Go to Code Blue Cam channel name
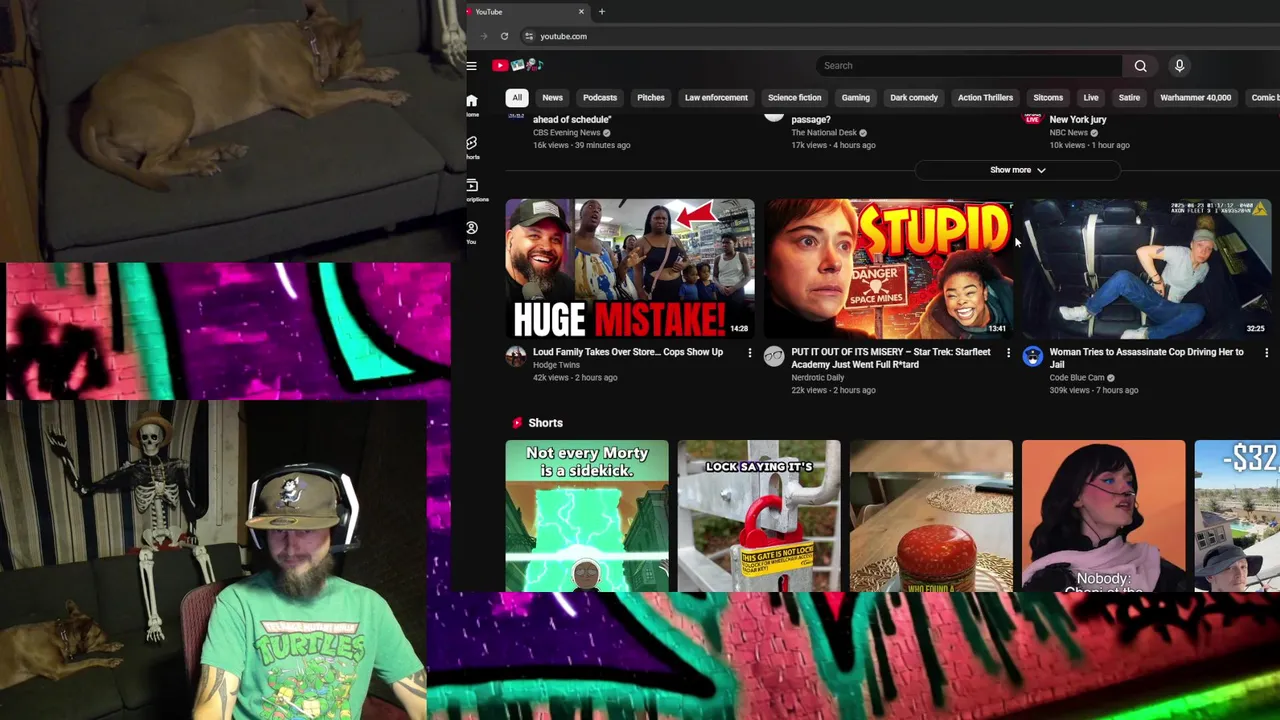 1077,378
